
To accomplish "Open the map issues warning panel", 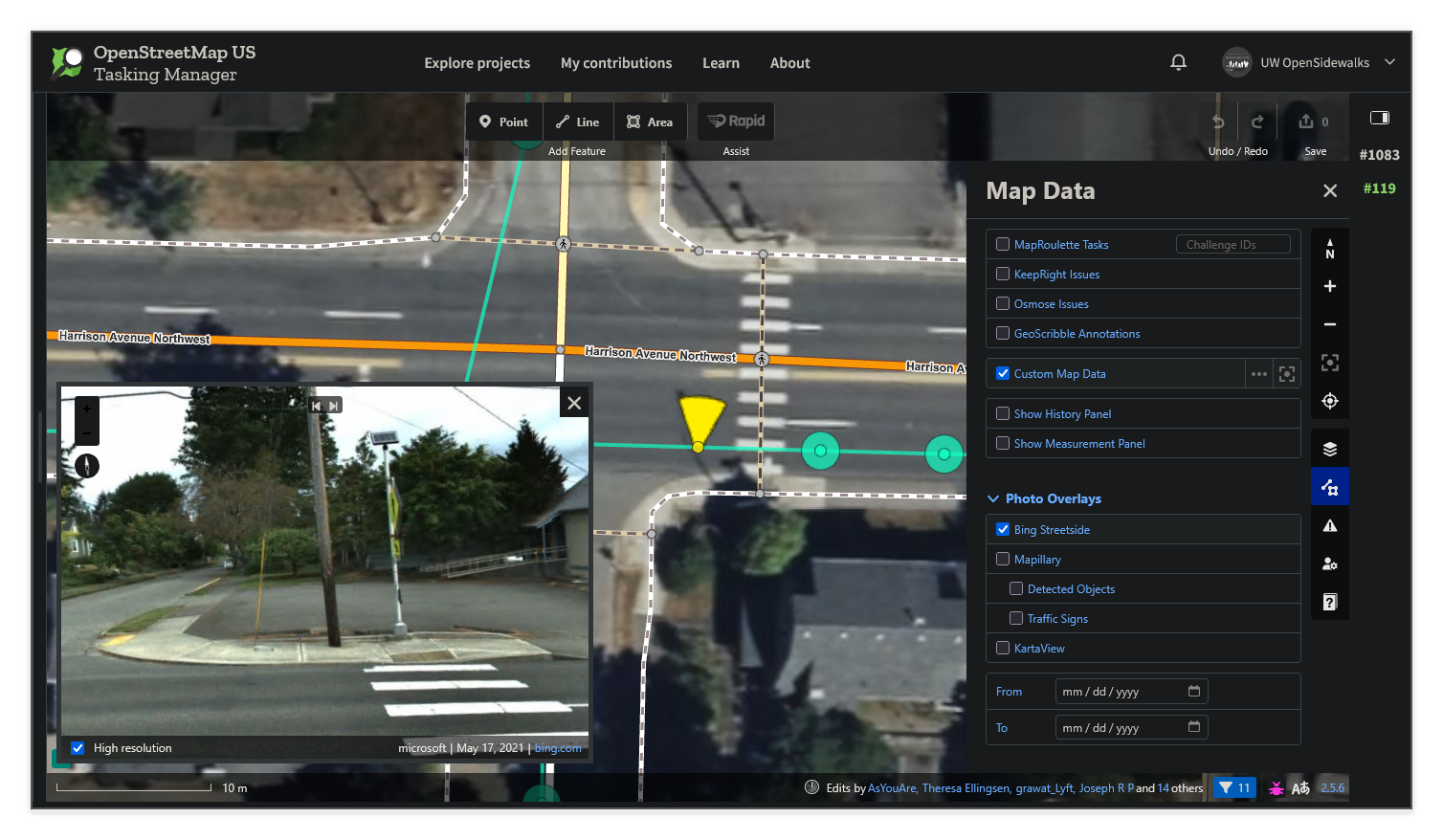I will pyautogui.click(x=1329, y=524).
